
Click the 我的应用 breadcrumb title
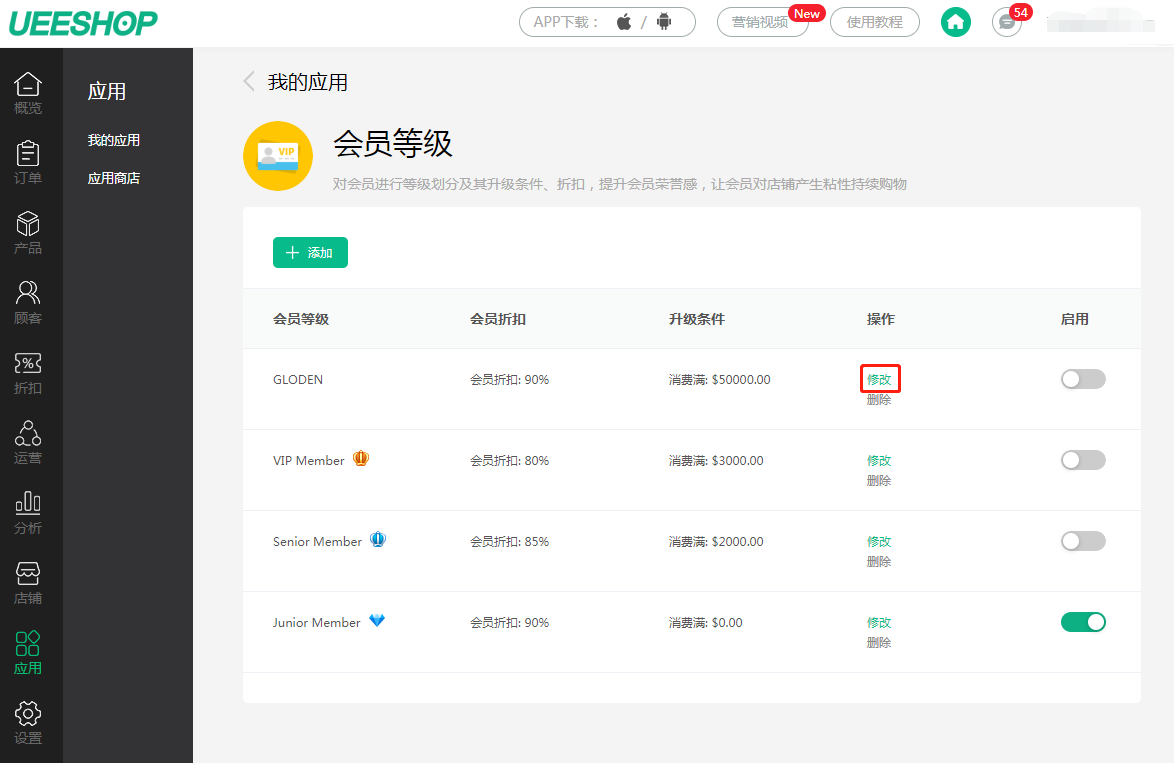point(308,82)
